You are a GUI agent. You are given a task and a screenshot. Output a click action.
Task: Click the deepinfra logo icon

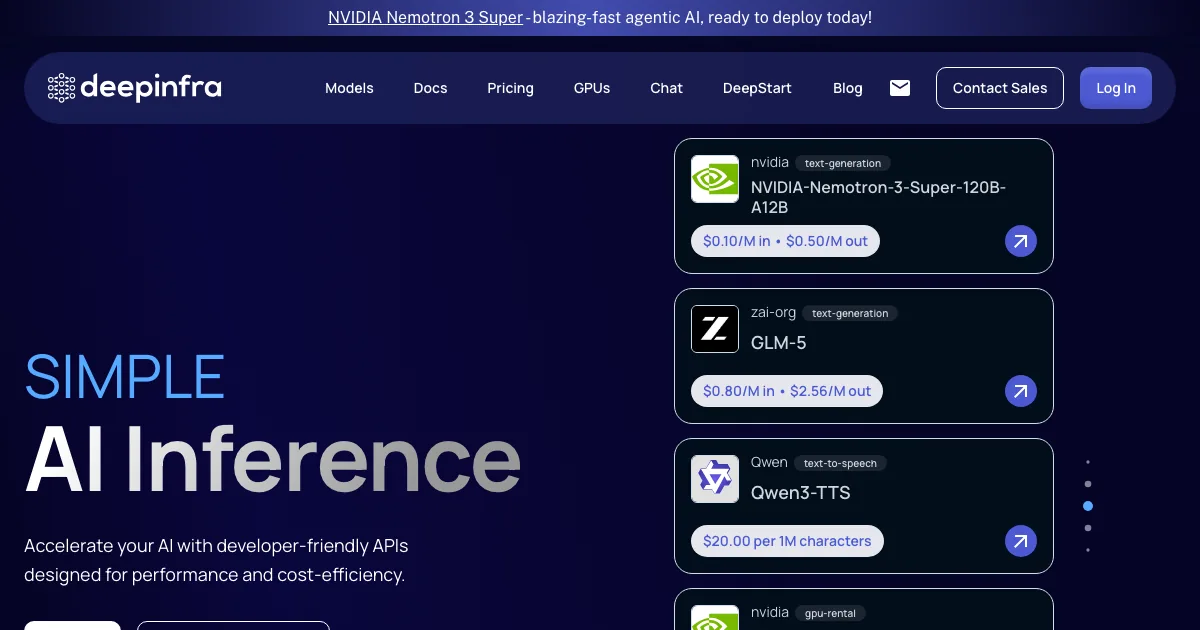[x=62, y=88]
